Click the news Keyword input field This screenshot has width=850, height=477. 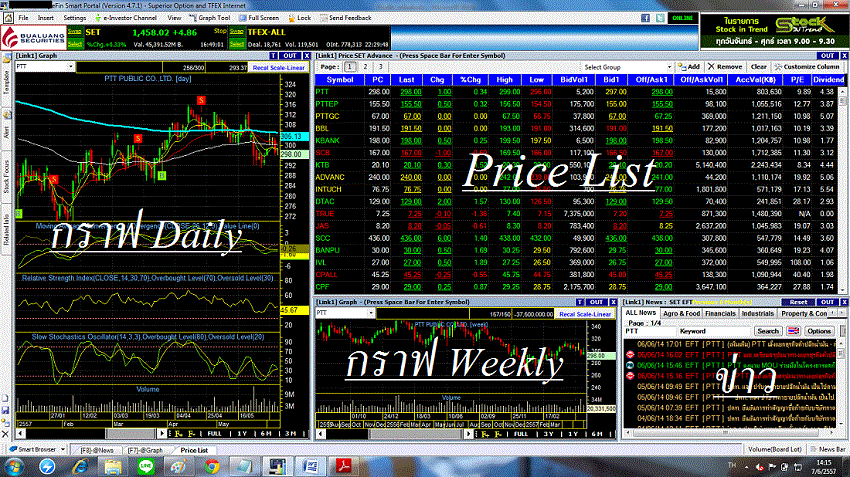click(x=715, y=331)
